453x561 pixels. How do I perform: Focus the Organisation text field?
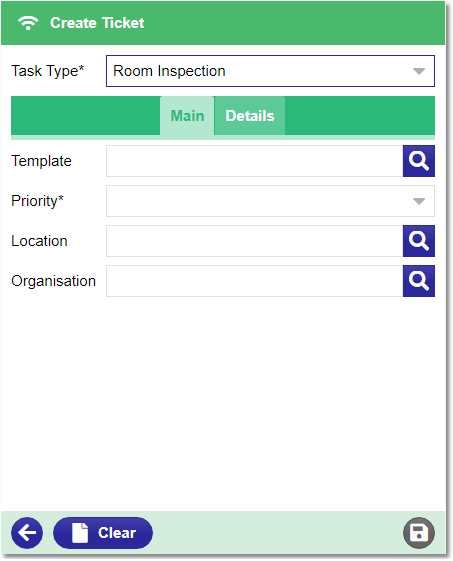pos(254,281)
